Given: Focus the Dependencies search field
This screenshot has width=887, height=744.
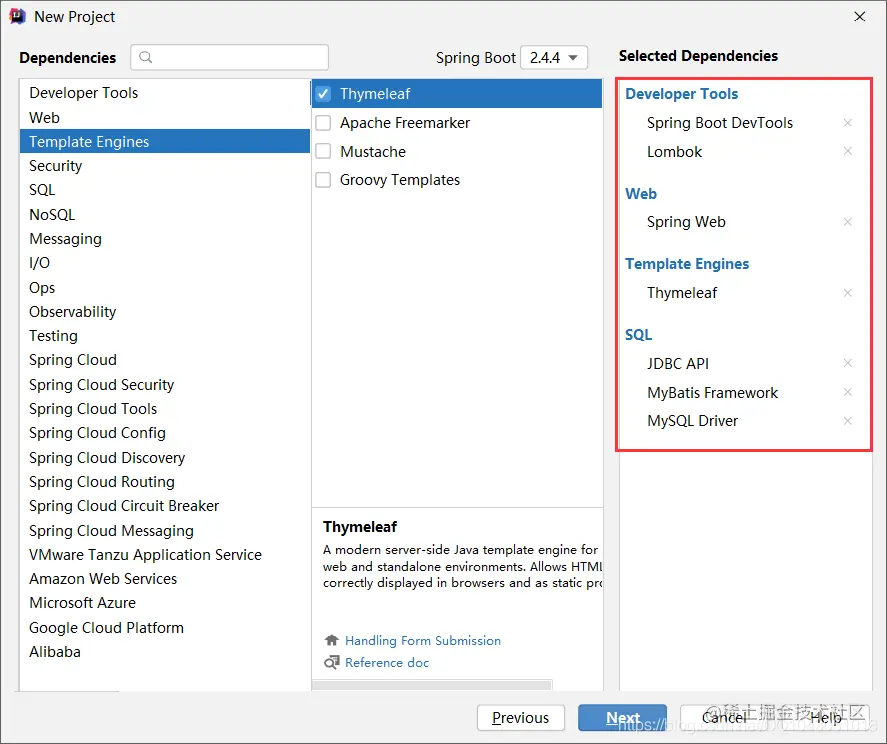Looking at the screenshot, I should pyautogui.click(x=229, y=57).
